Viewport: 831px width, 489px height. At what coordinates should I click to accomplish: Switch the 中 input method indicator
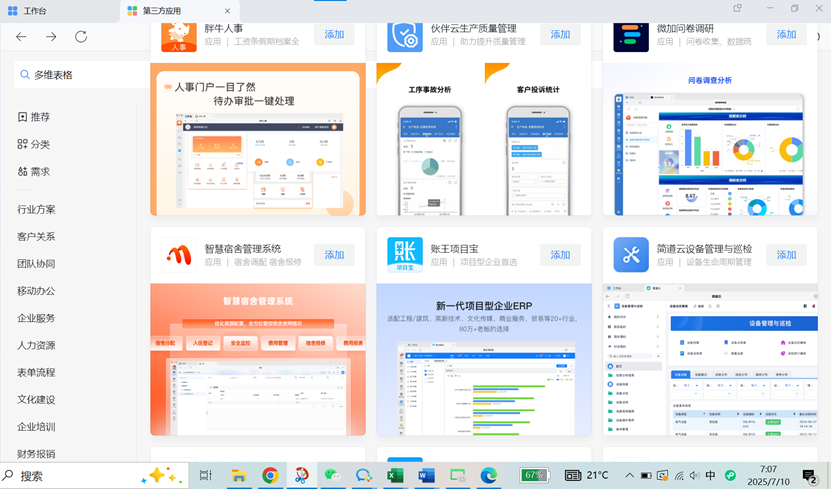click(x=711, y=475)
